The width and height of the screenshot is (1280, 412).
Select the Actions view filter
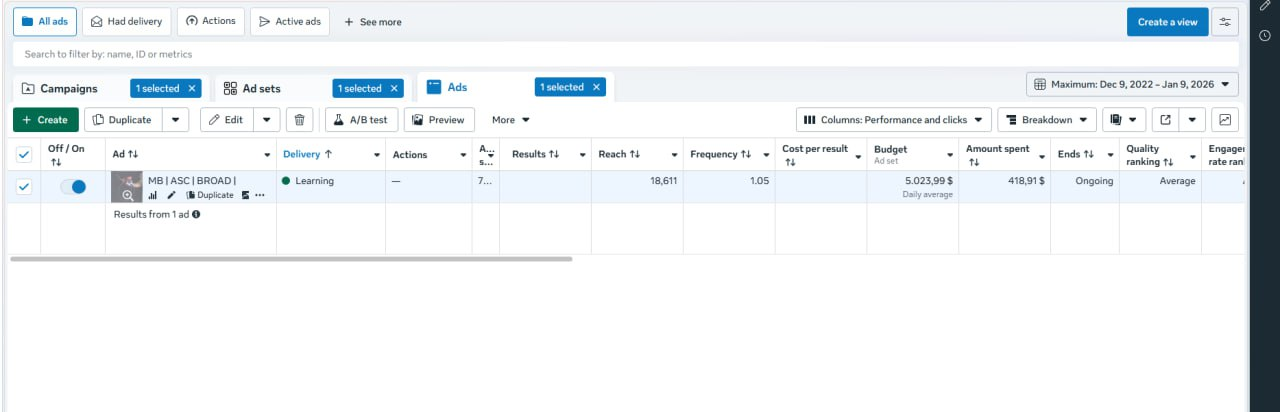(211, 21)
